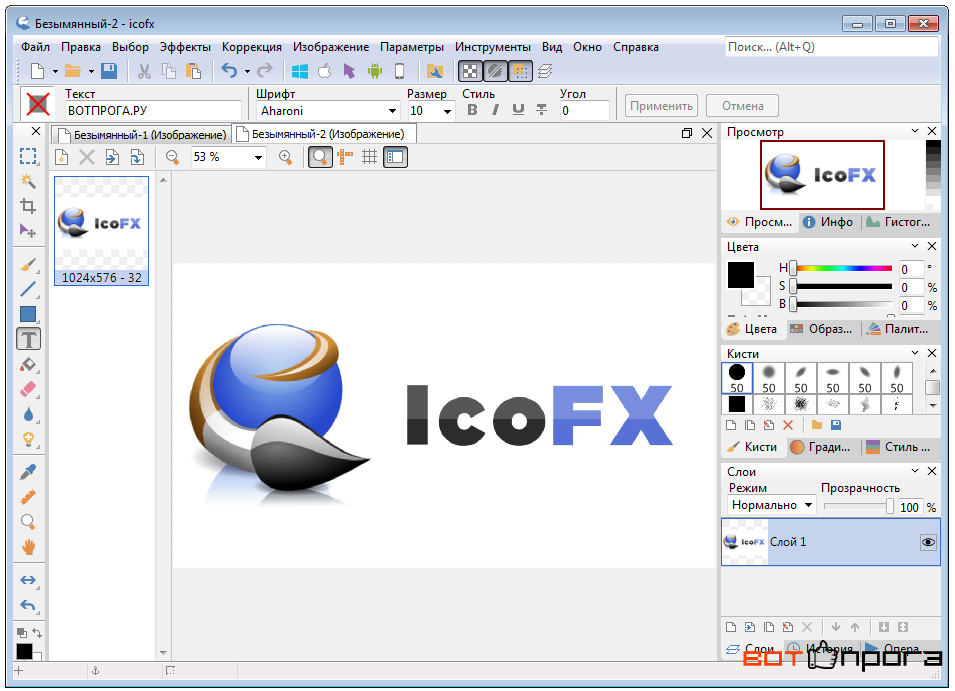
Task: Click the Прозрачность opacity slider
Action: point(858,507)
